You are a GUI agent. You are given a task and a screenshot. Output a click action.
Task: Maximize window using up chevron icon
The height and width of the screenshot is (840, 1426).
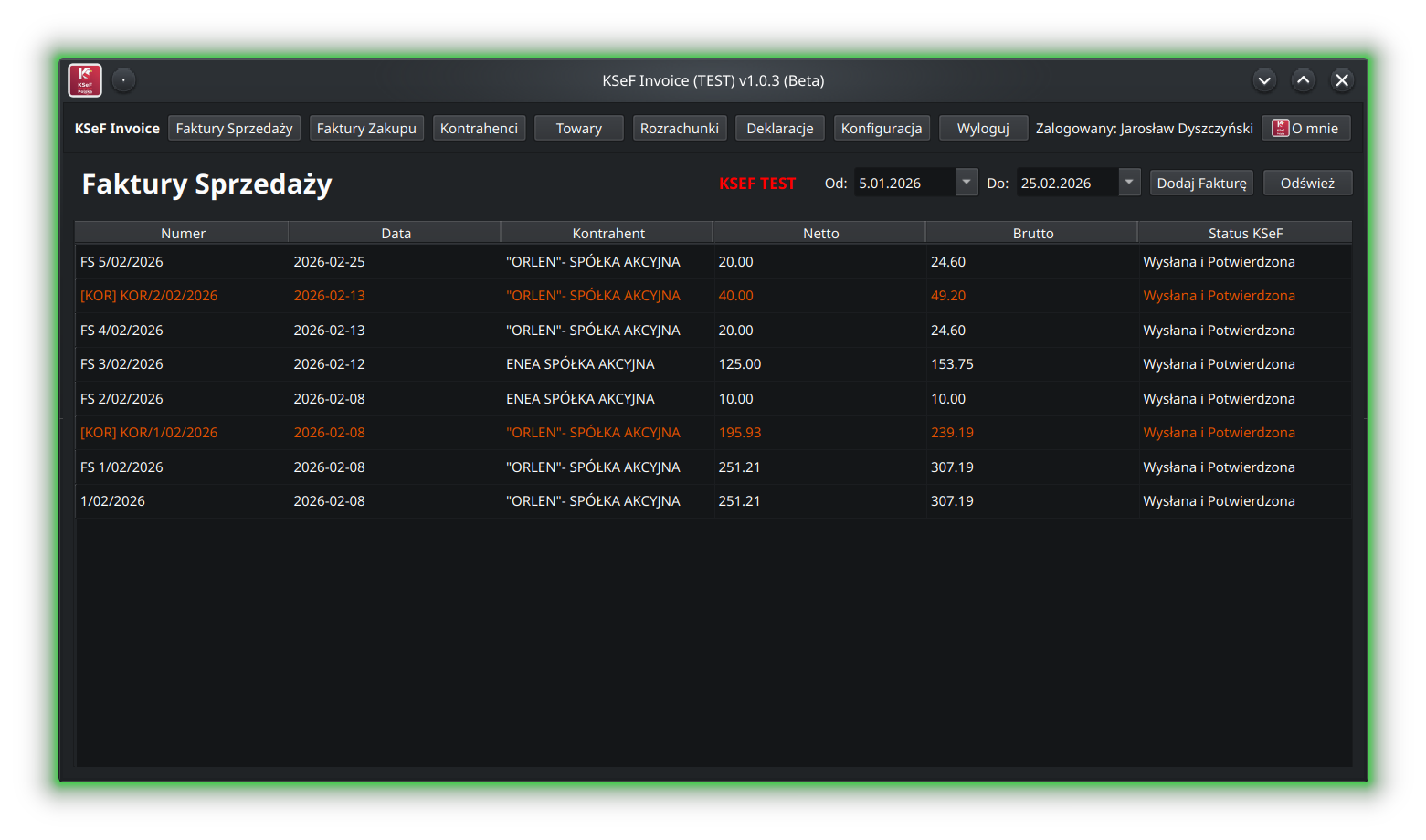1304,80
